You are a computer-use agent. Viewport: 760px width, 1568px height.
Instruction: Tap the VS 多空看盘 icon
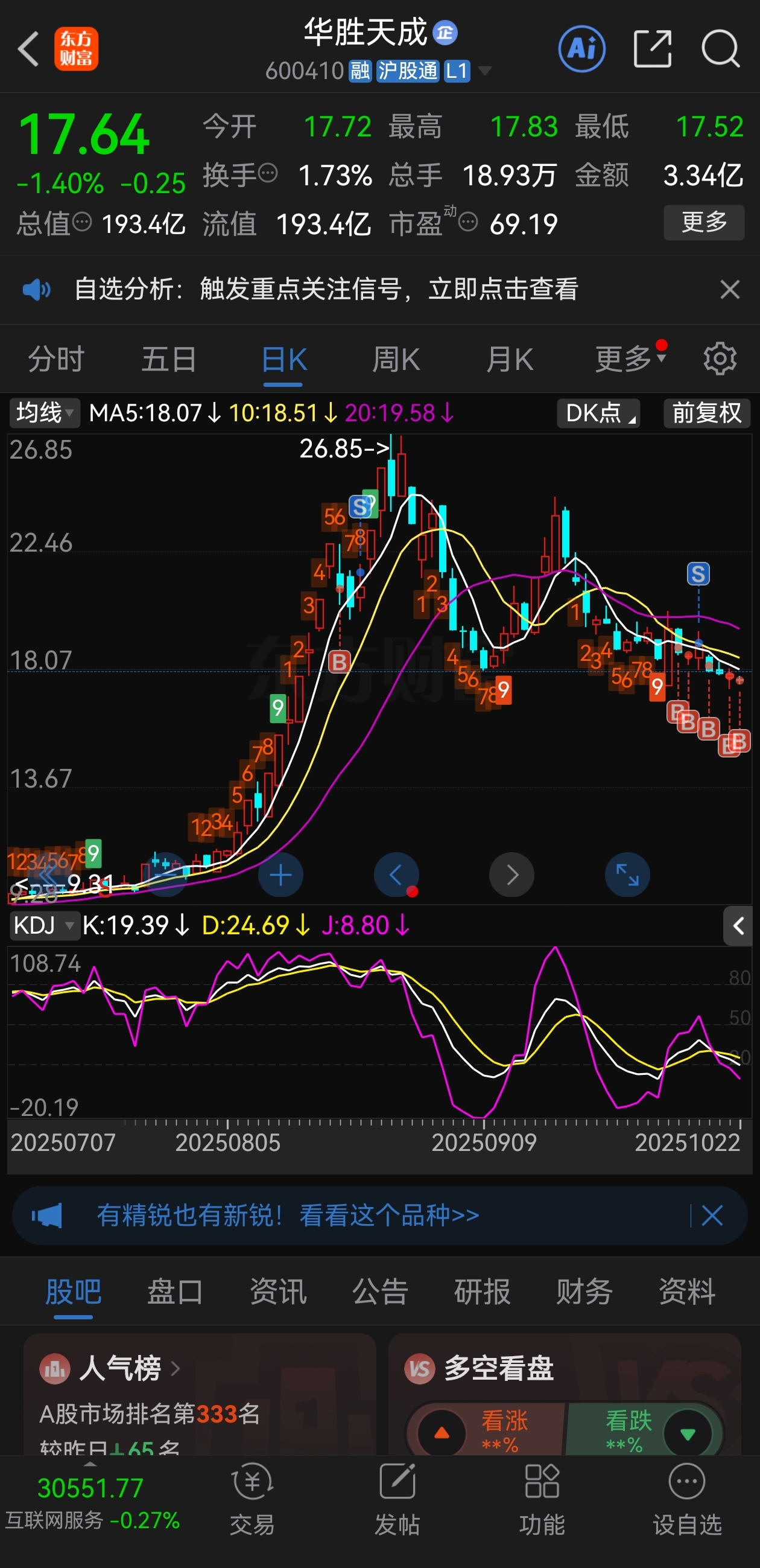tap(419, 1369)
